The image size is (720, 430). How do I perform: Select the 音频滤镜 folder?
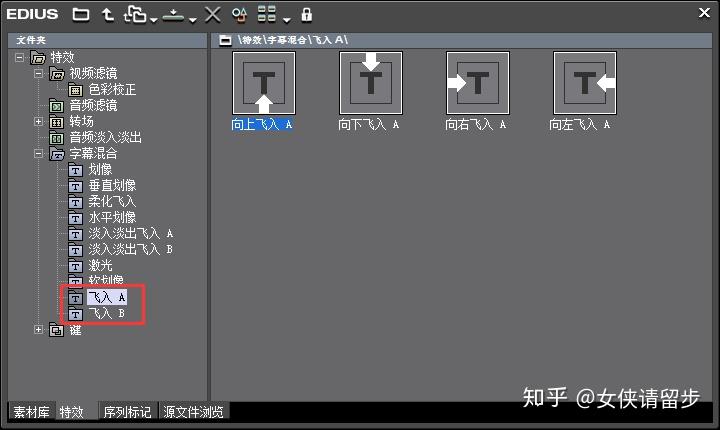tap(93, 105)
